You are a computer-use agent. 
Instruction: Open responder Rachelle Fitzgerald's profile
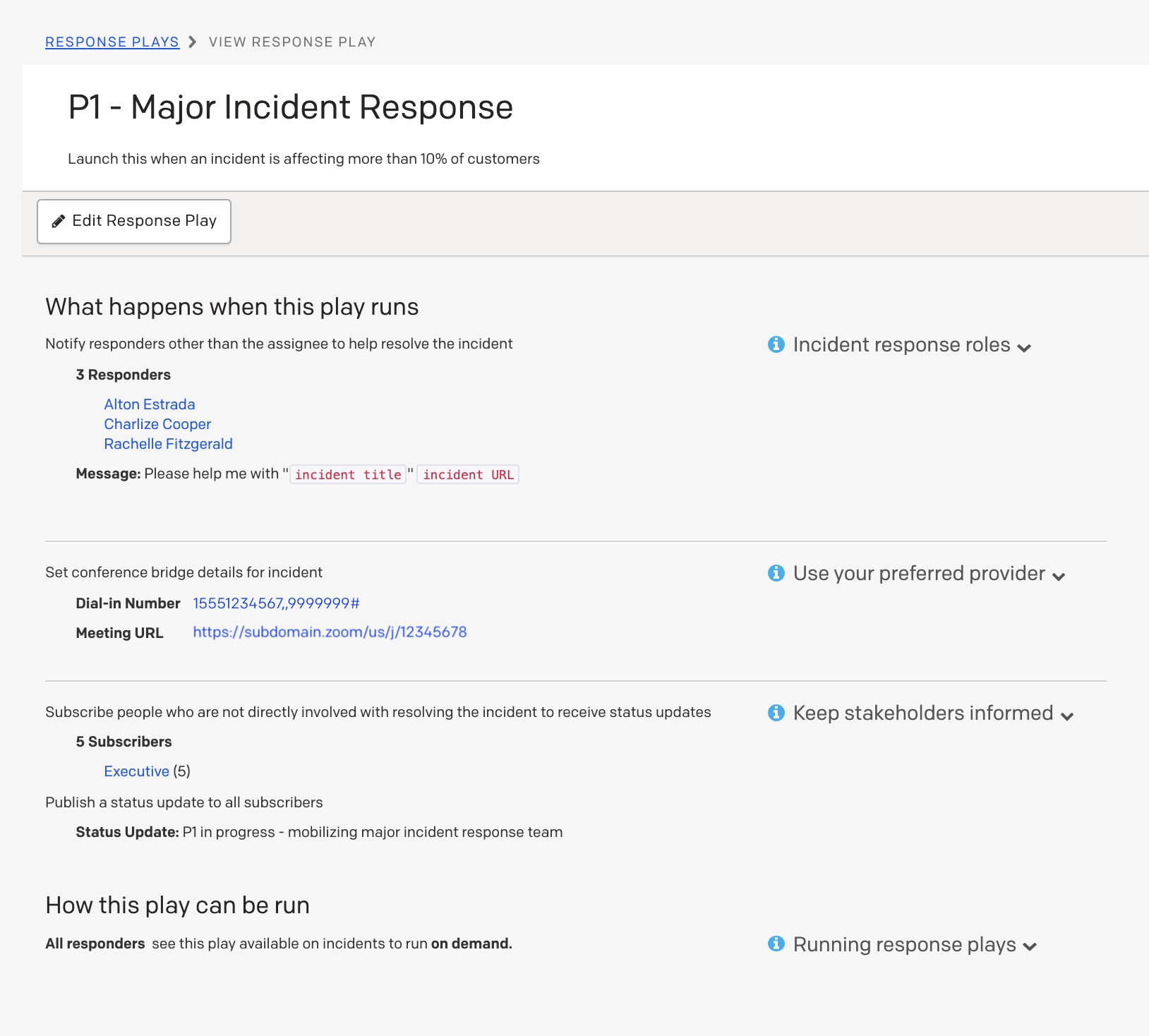point(168,444)
